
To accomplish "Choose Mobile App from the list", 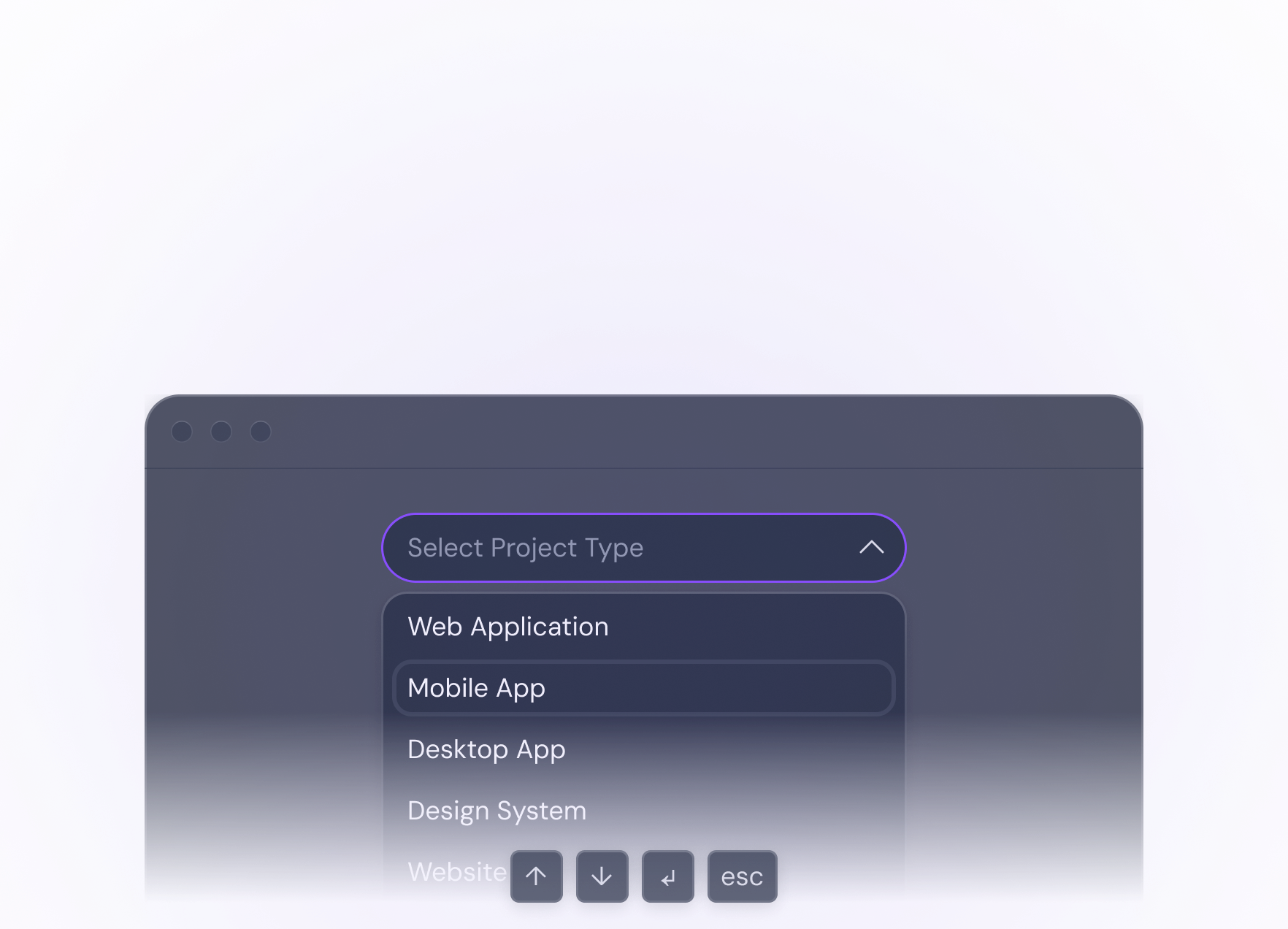I will click(x=476, y=687).
